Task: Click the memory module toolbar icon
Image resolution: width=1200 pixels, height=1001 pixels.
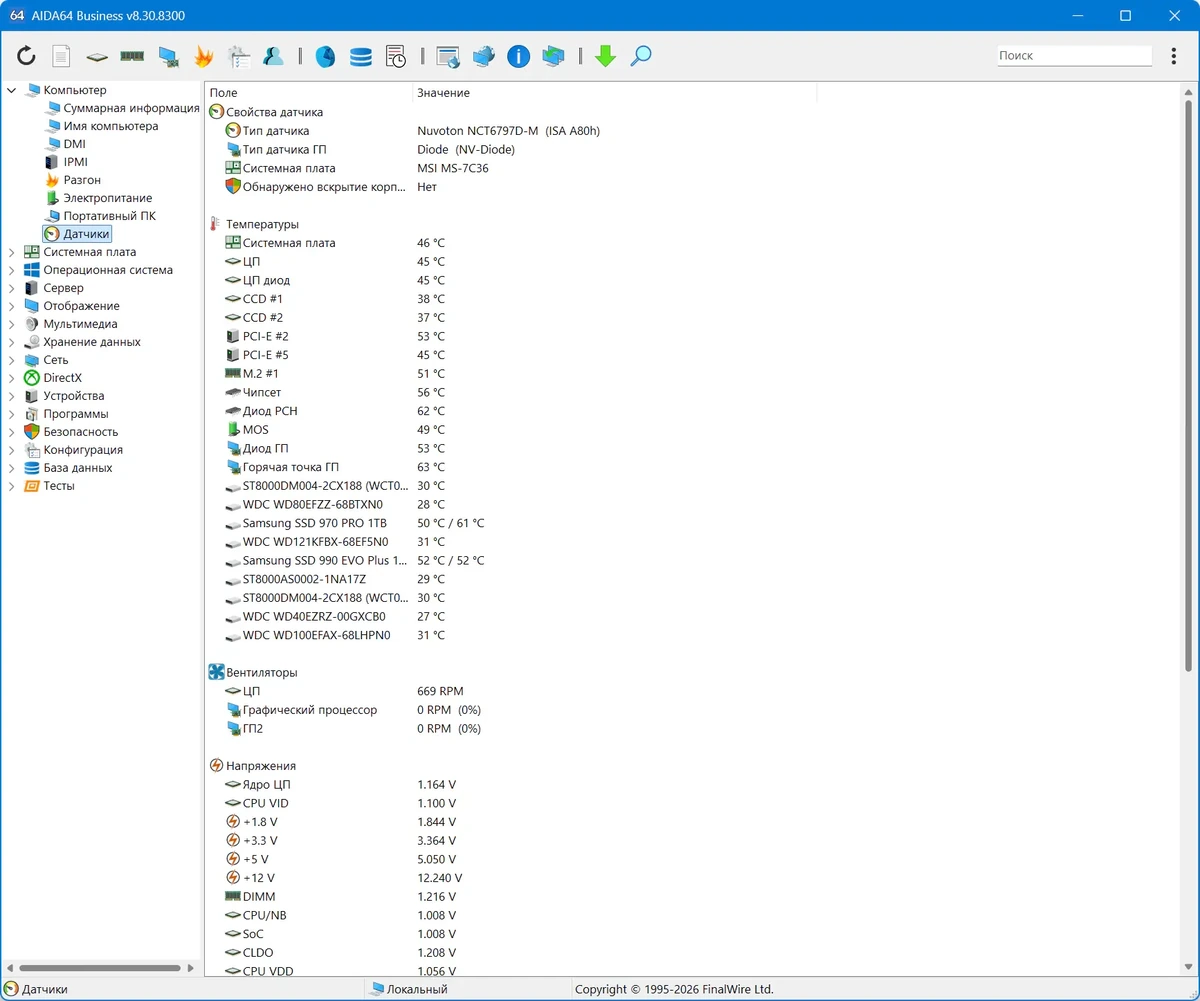Action: (x=132, y=57)
